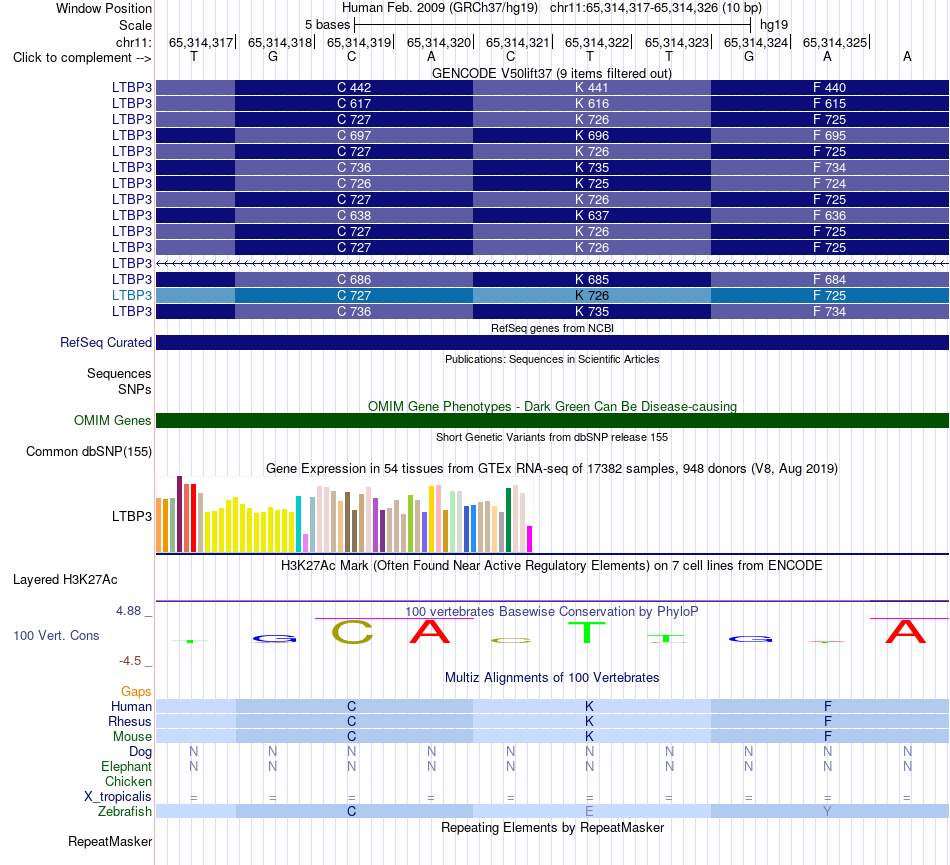950x865 pixels.
Task: Click the Common dbSNP(155) label
Action: pyautogui.click(x=88, y=452)
